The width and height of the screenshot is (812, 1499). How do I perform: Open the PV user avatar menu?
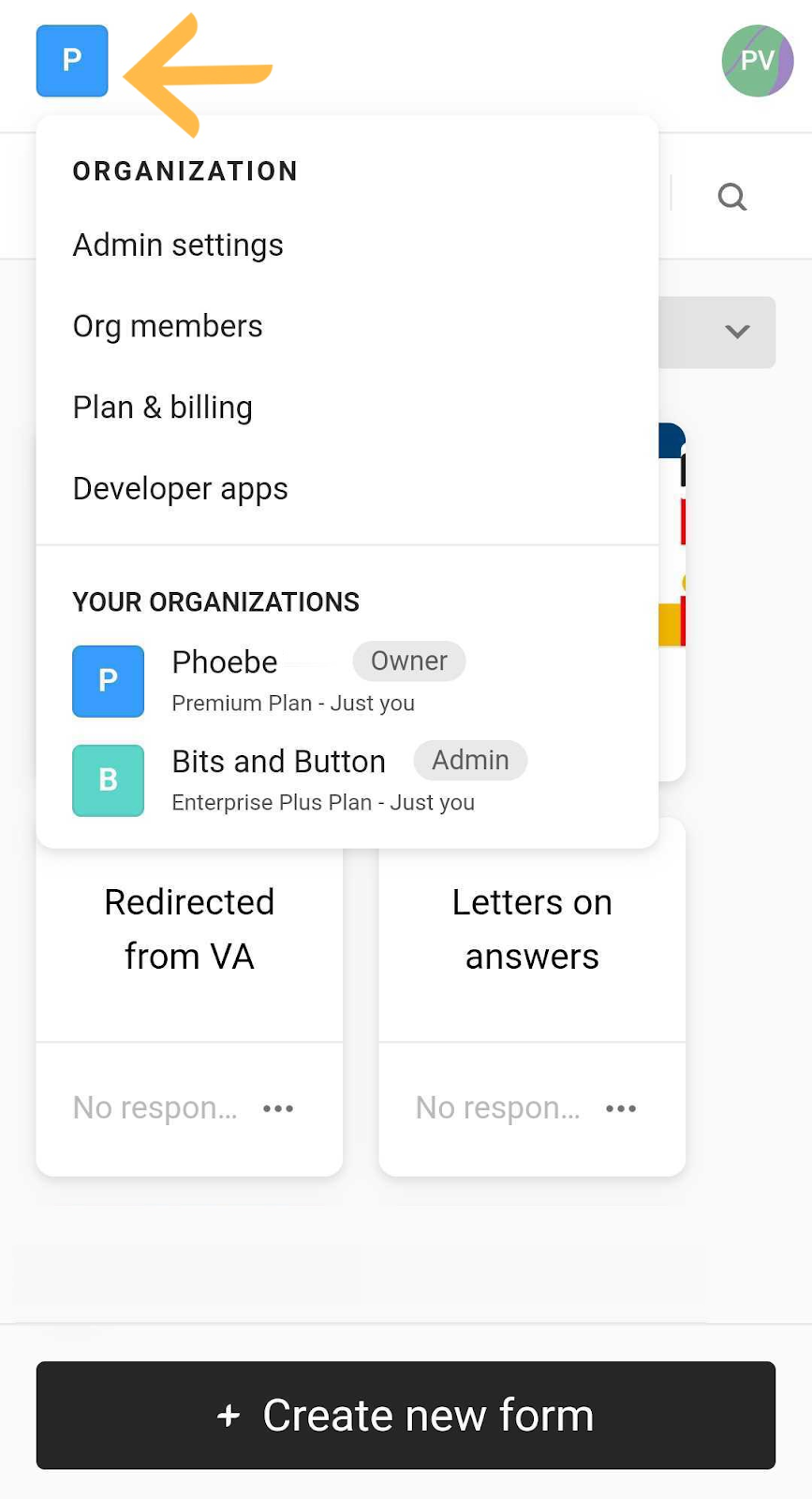pos(757,61)
